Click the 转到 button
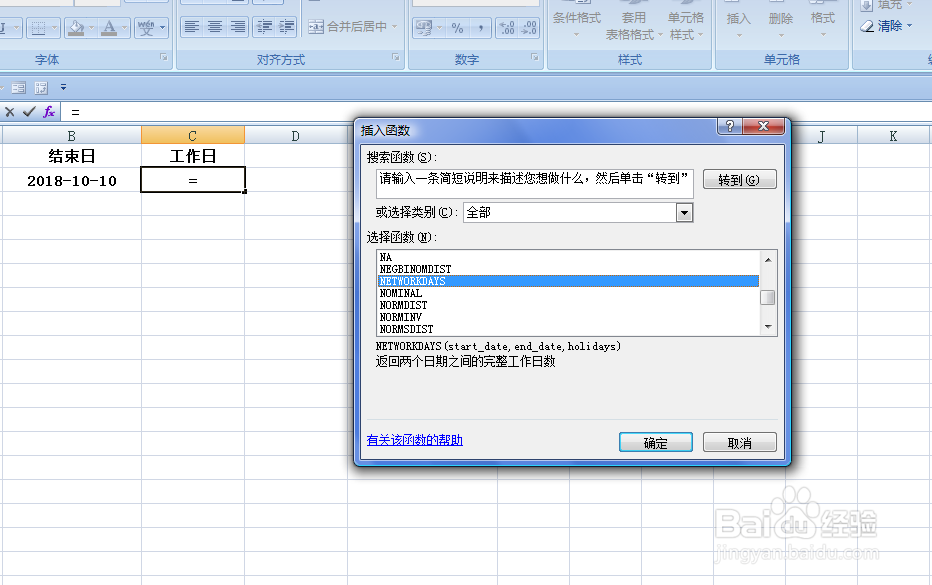The height and width of the screenshot is (585, 932). point(739,178)
